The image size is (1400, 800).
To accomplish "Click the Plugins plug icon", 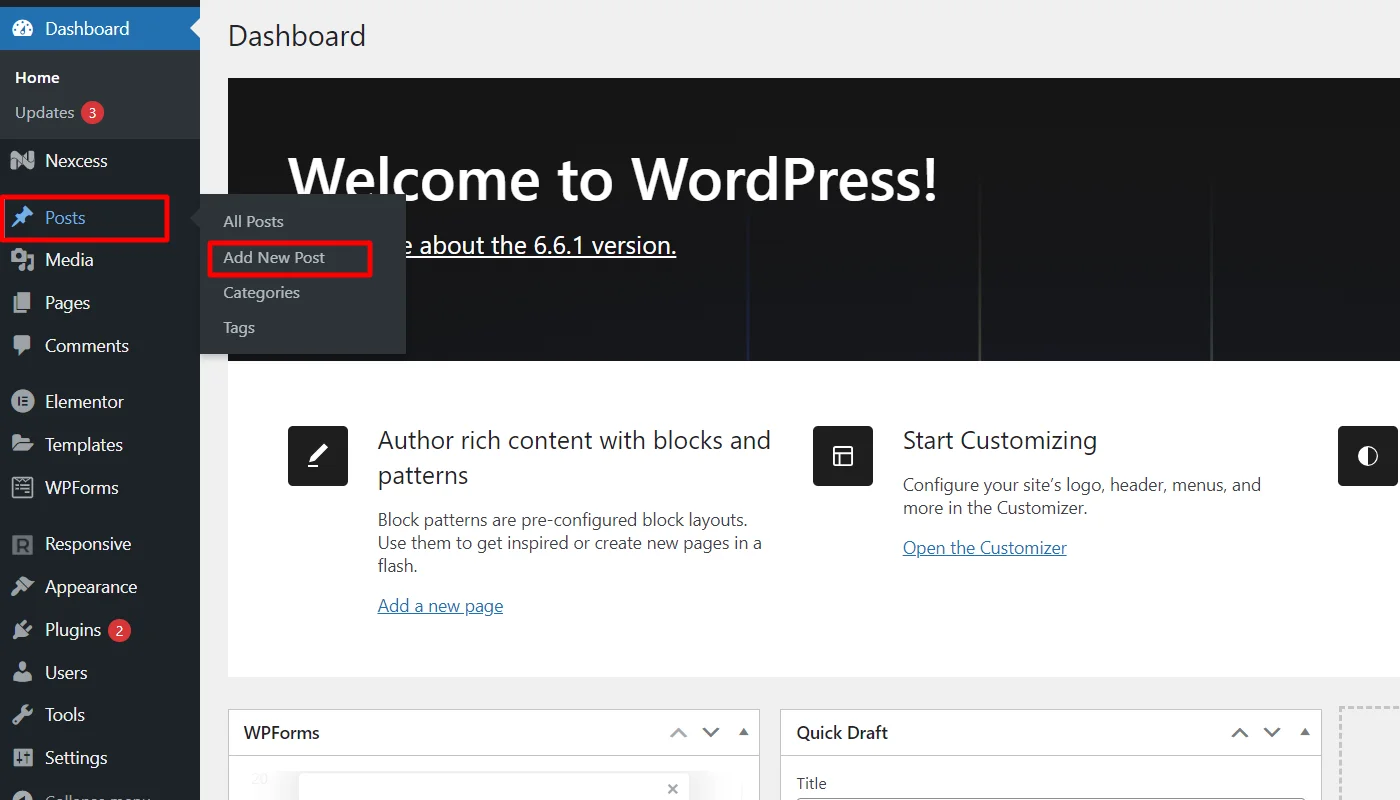I will 22,630.
